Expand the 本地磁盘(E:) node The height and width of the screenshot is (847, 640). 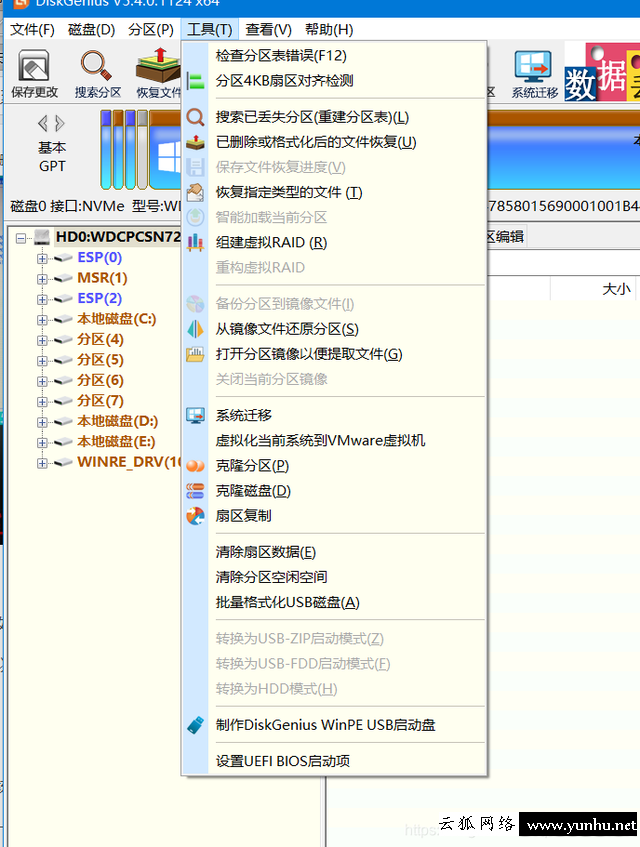[x=42, y=443]
